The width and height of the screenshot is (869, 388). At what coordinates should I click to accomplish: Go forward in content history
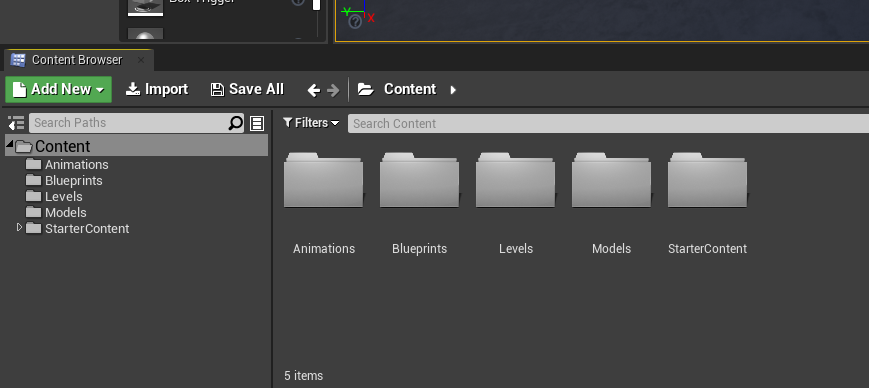point(333,90)
